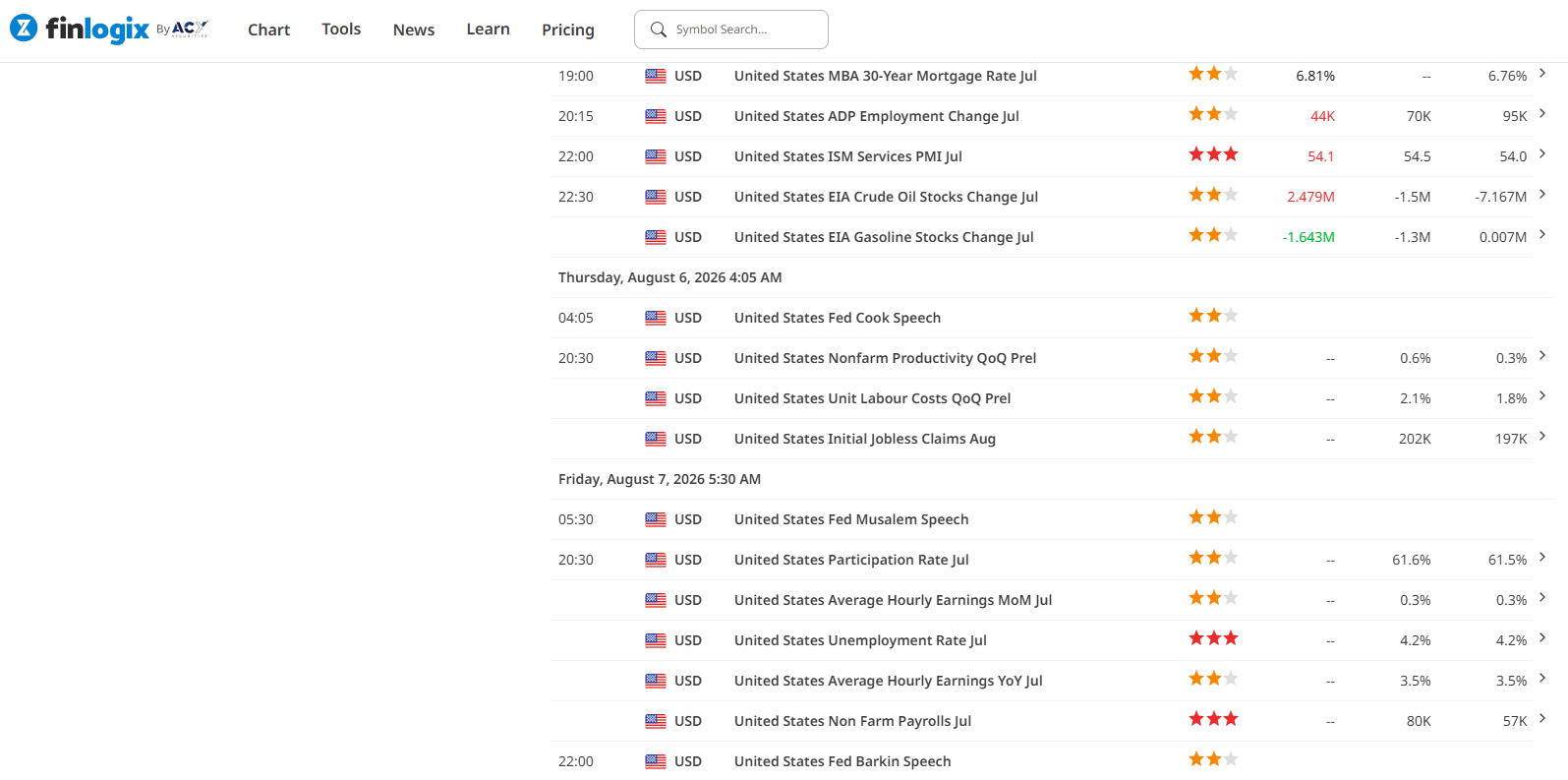Click US flag for Fed Barkin Speech
This screenshot has width=1568, height=780.
point(656,761)
